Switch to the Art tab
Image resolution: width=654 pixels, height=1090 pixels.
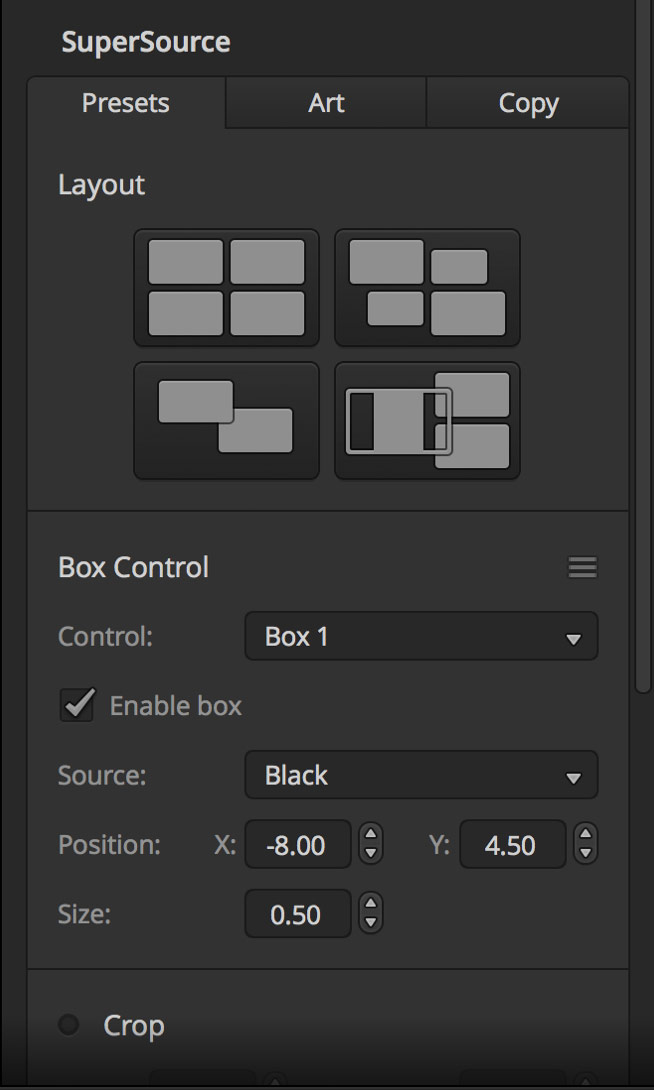click(x=326, y=103)
